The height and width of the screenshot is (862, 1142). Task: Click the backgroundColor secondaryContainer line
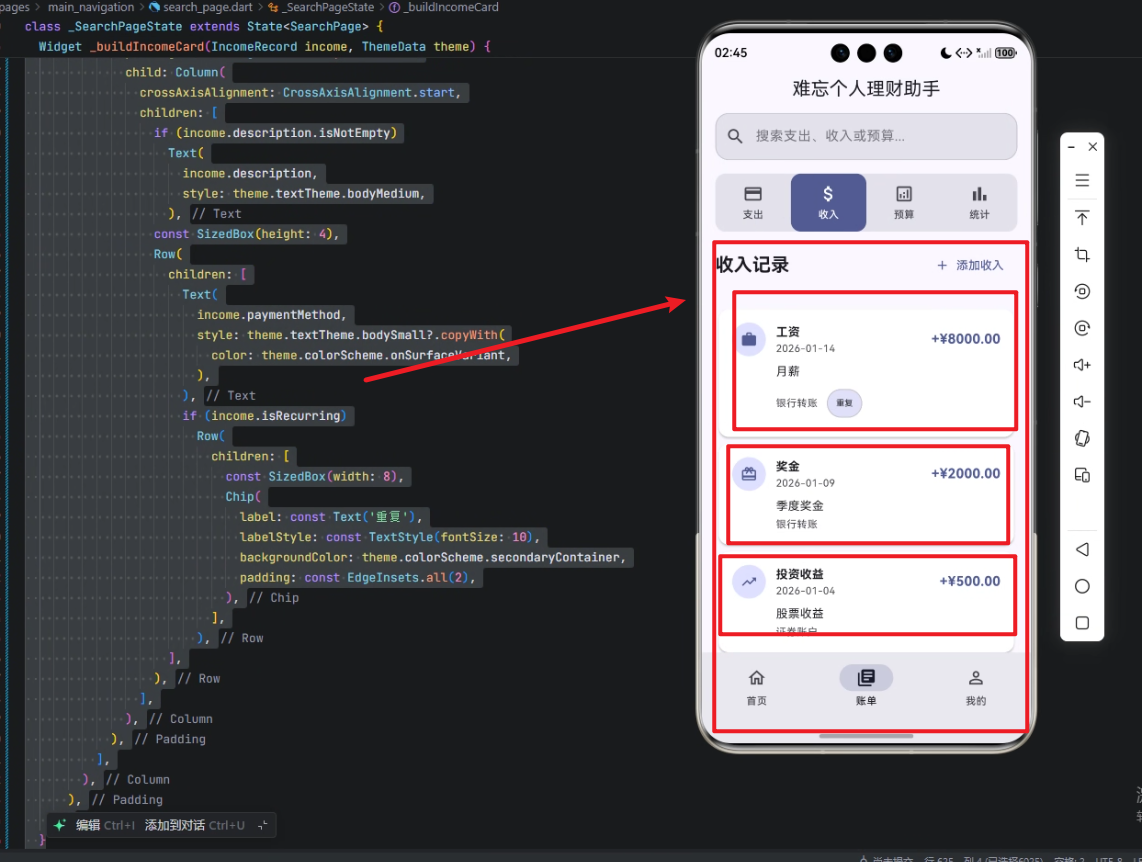tap(433, 557)
